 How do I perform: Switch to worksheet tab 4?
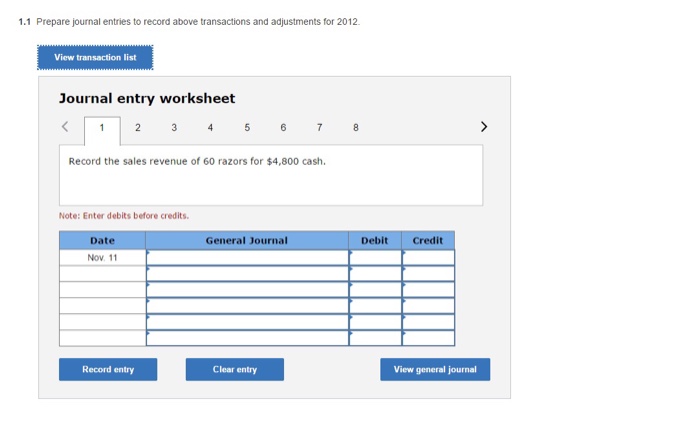[x=210, y=128]
